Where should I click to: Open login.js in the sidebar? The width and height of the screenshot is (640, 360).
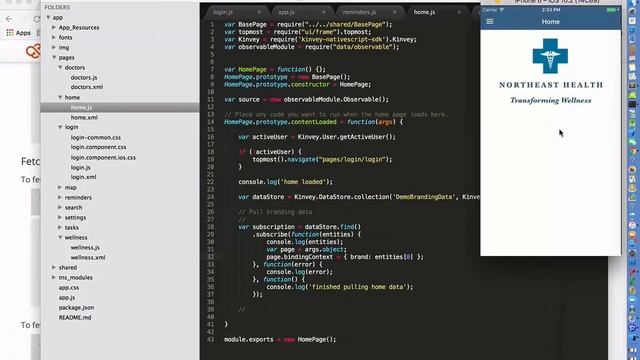80,167
